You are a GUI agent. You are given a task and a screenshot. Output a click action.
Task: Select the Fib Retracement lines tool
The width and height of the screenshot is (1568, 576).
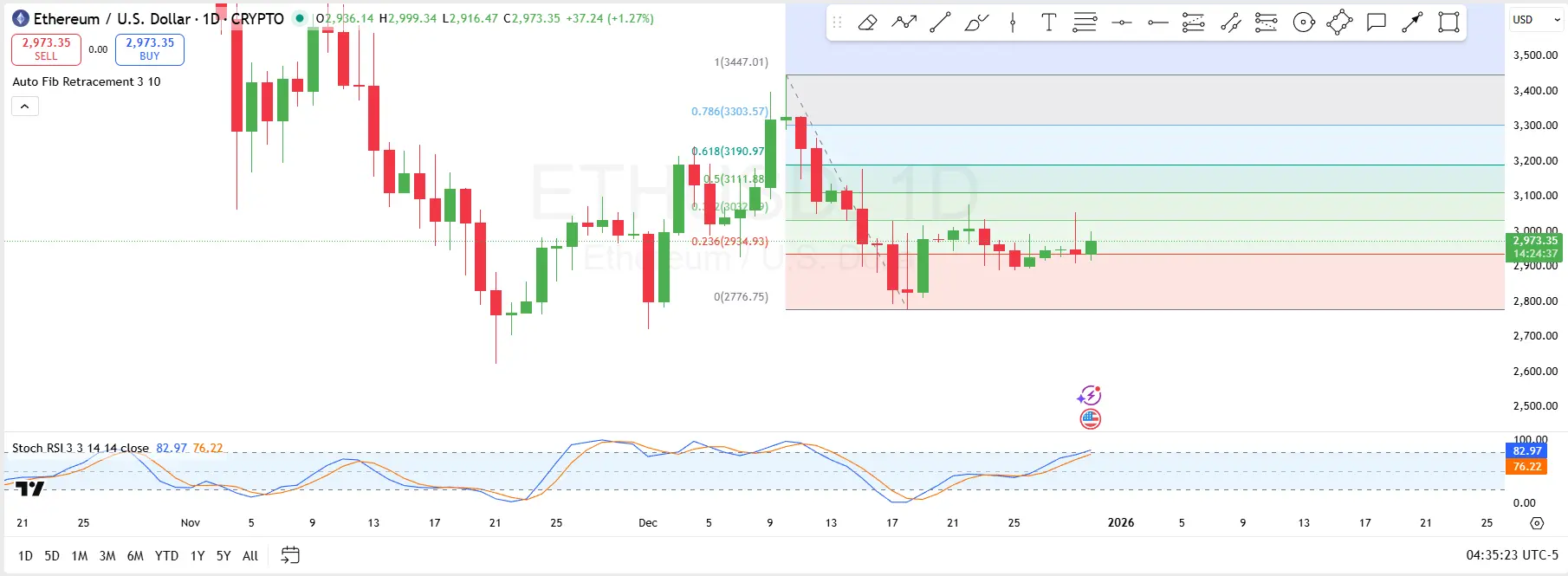1085,23
